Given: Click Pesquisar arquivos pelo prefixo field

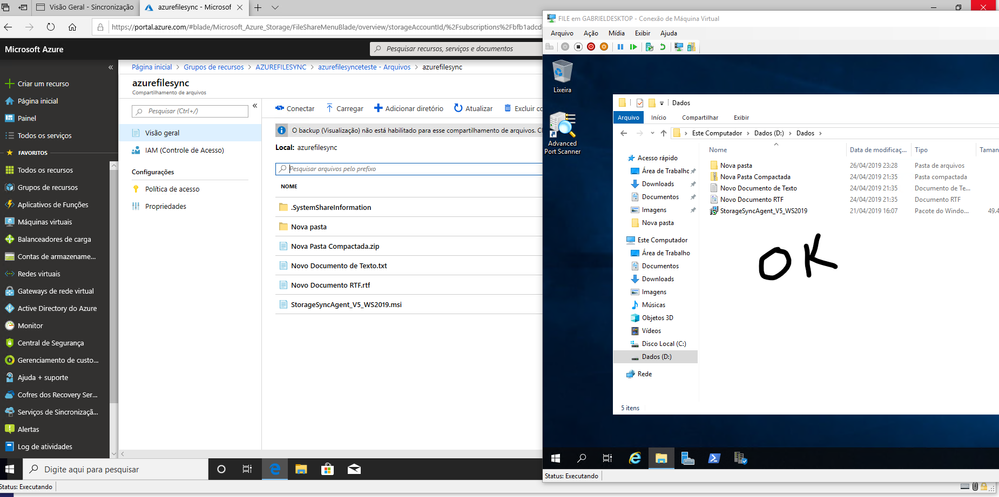Looking at the screenshot, I should (x=408, y=169).
